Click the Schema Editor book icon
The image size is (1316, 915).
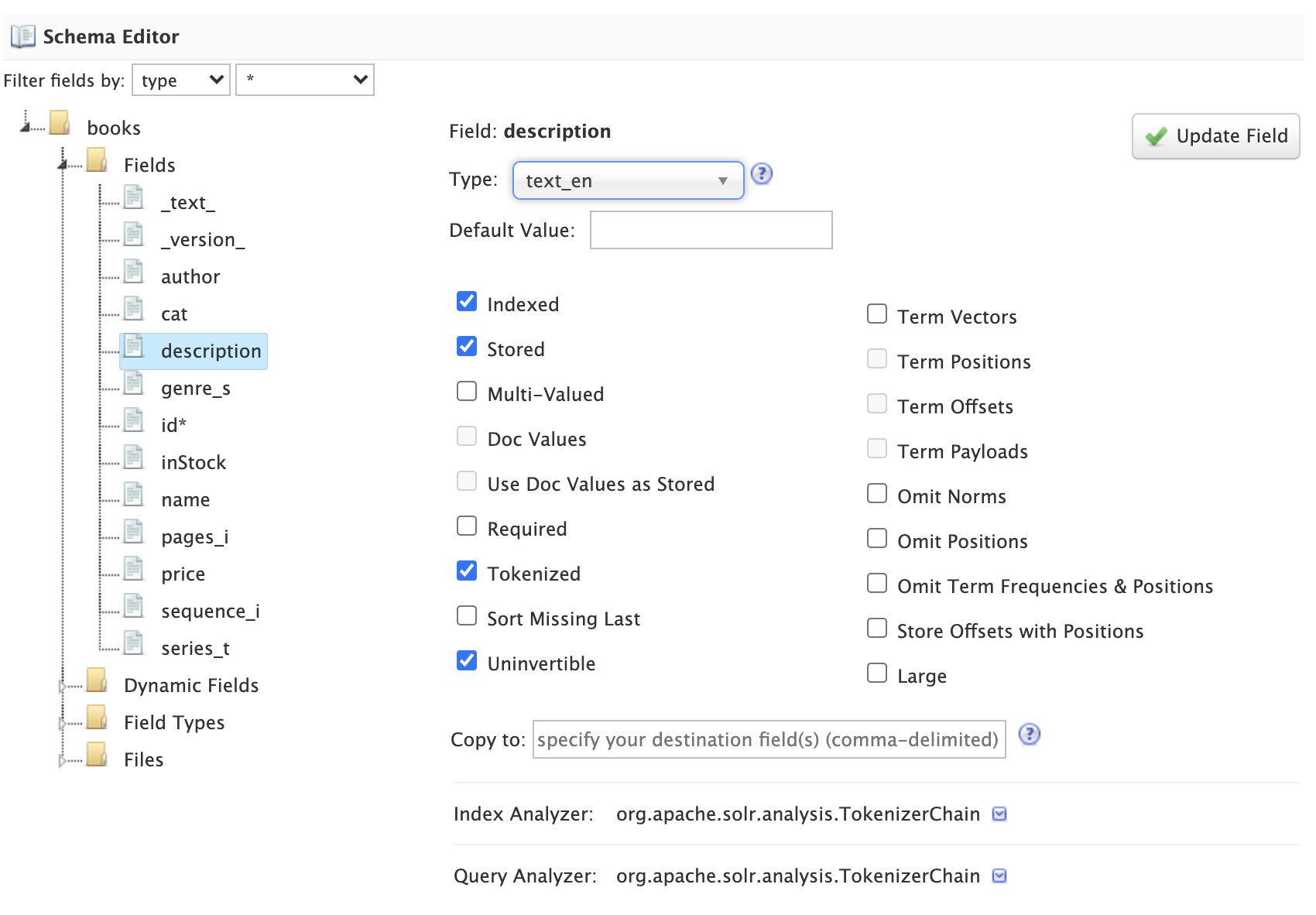click(22, 36)
